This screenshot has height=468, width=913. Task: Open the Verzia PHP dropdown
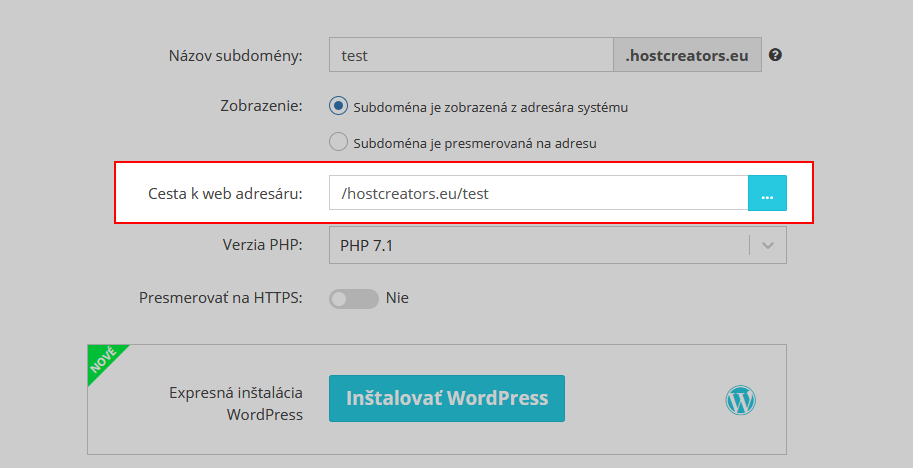557,245
